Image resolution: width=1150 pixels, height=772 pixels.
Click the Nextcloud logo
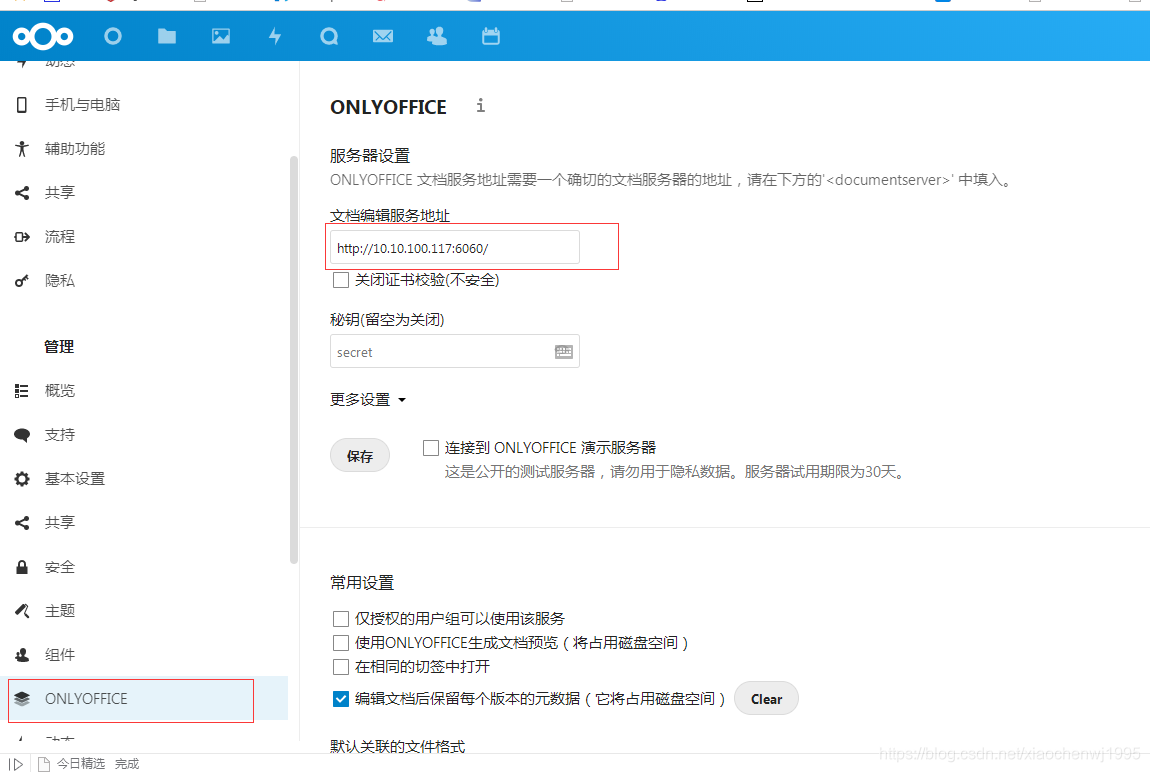(x=43, y=36)
